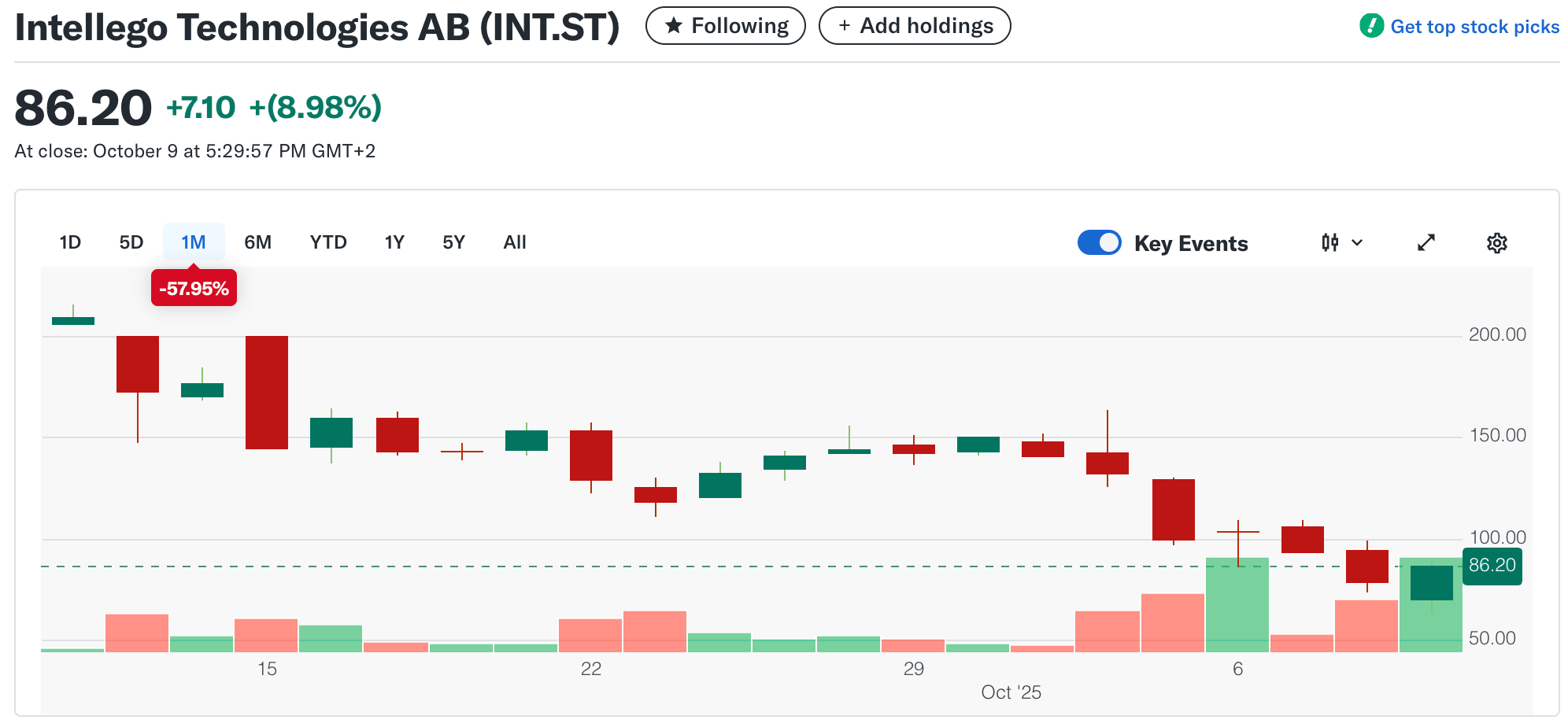
Task: Select the 1Y range tab
Action: (x=394, y=242)
